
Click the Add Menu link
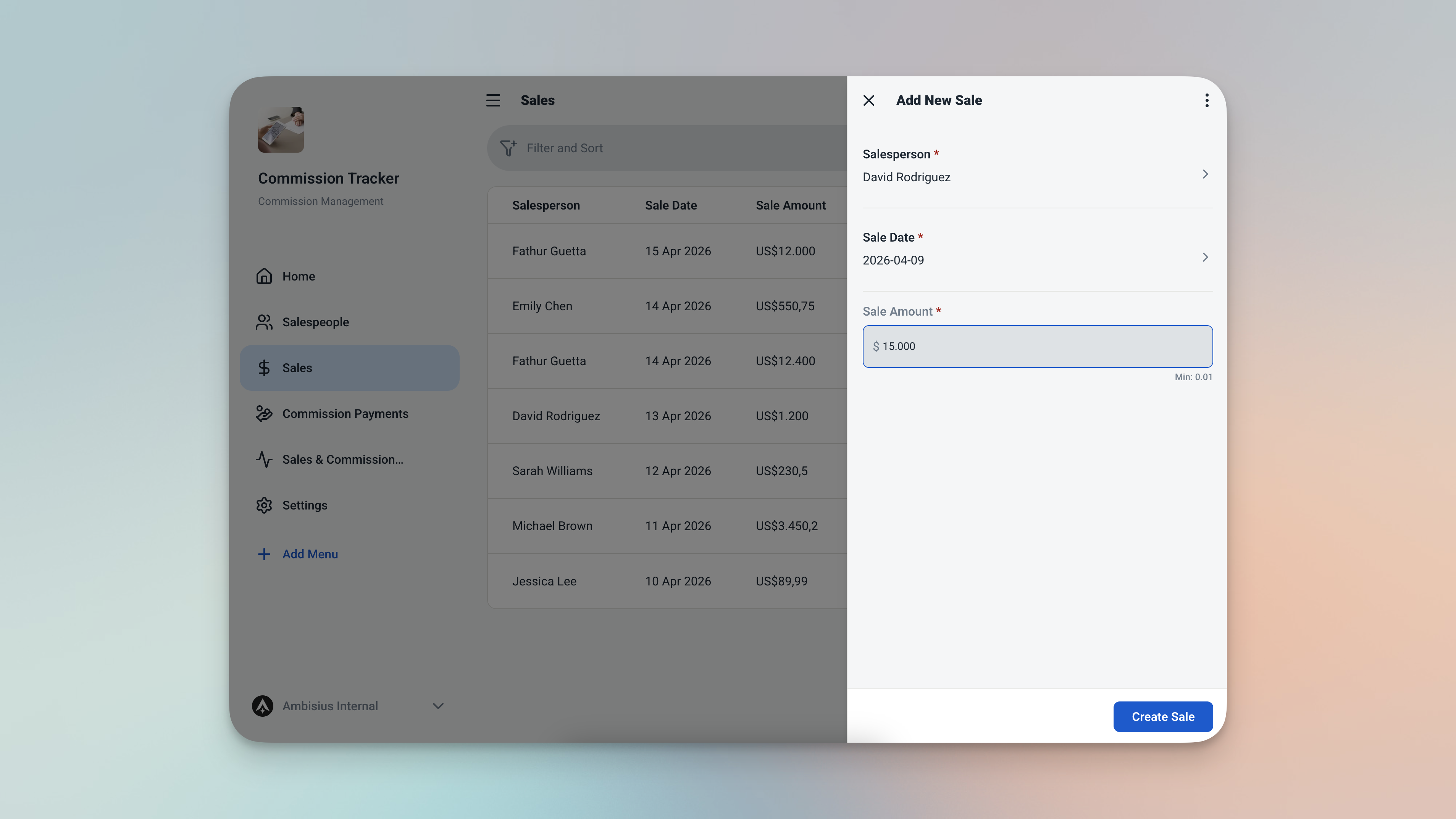coord(310,554)
